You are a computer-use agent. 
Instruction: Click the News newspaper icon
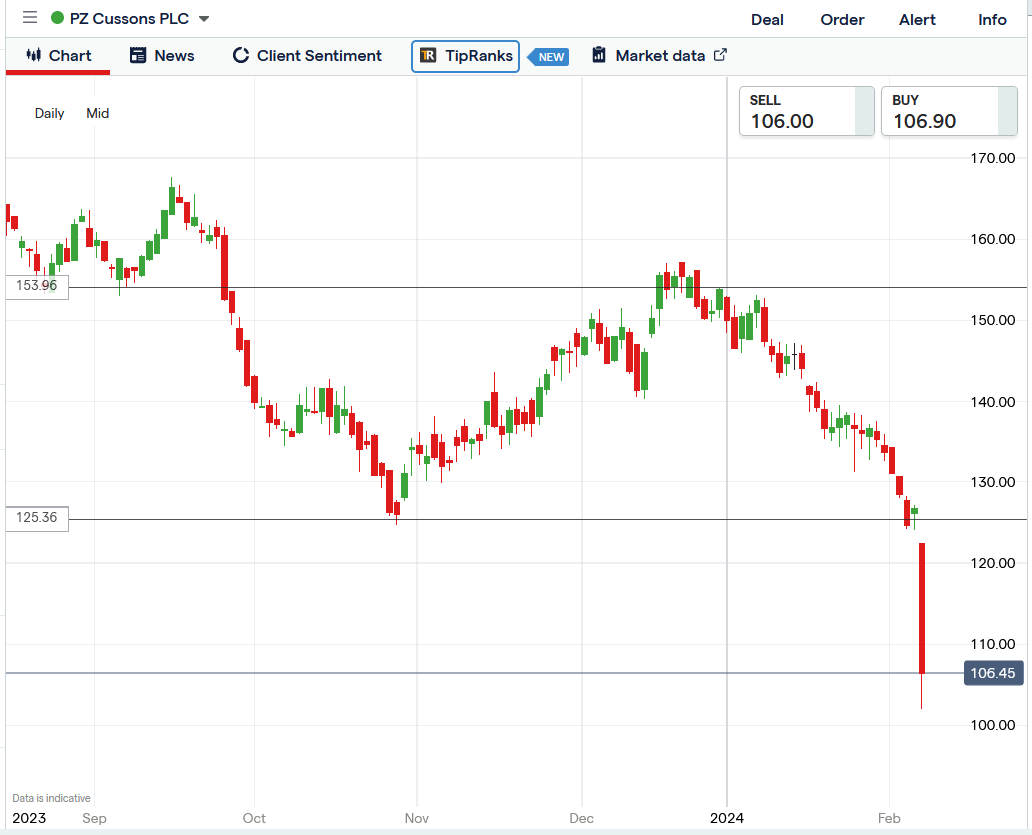tap(138, 55)
